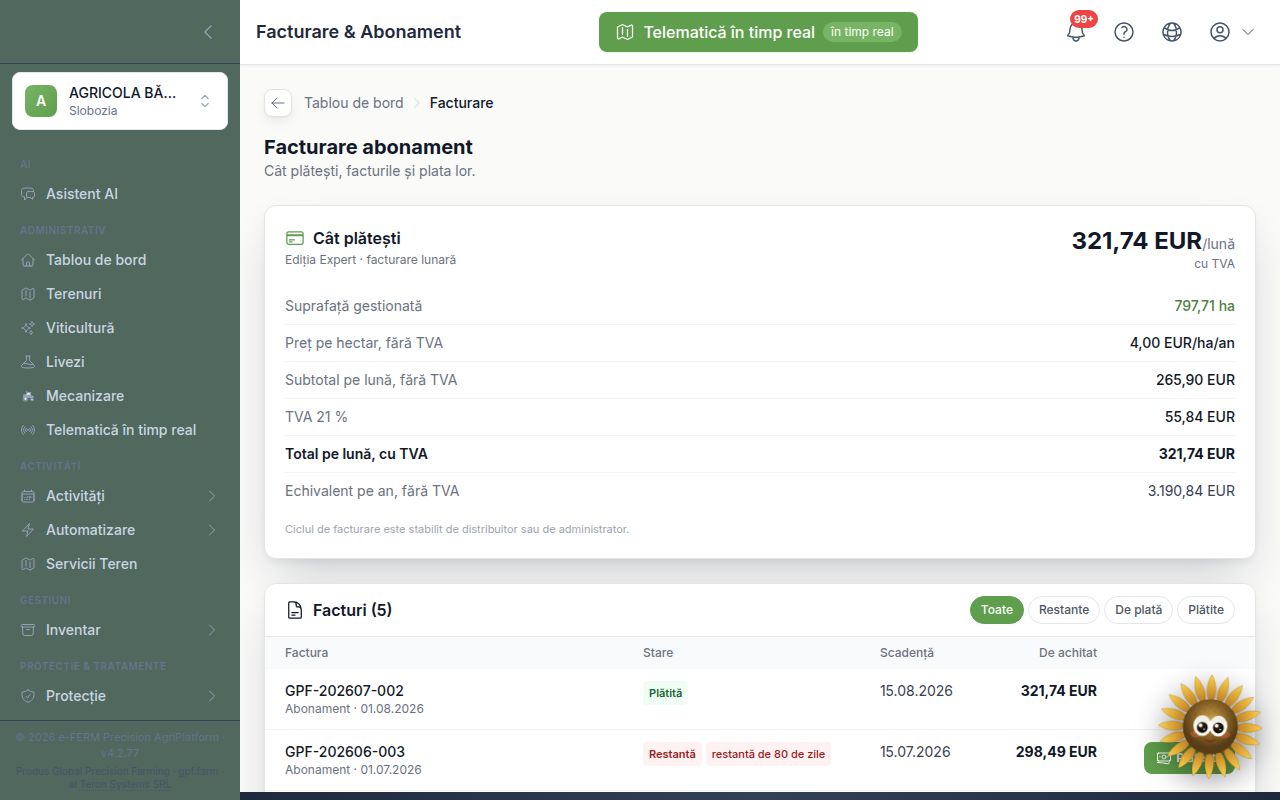Collapse the sidebar with the chevron icon
Image resolution: width=1280 pixels, height=800 pixels.
pyautogui.click(x=208, y=32)
